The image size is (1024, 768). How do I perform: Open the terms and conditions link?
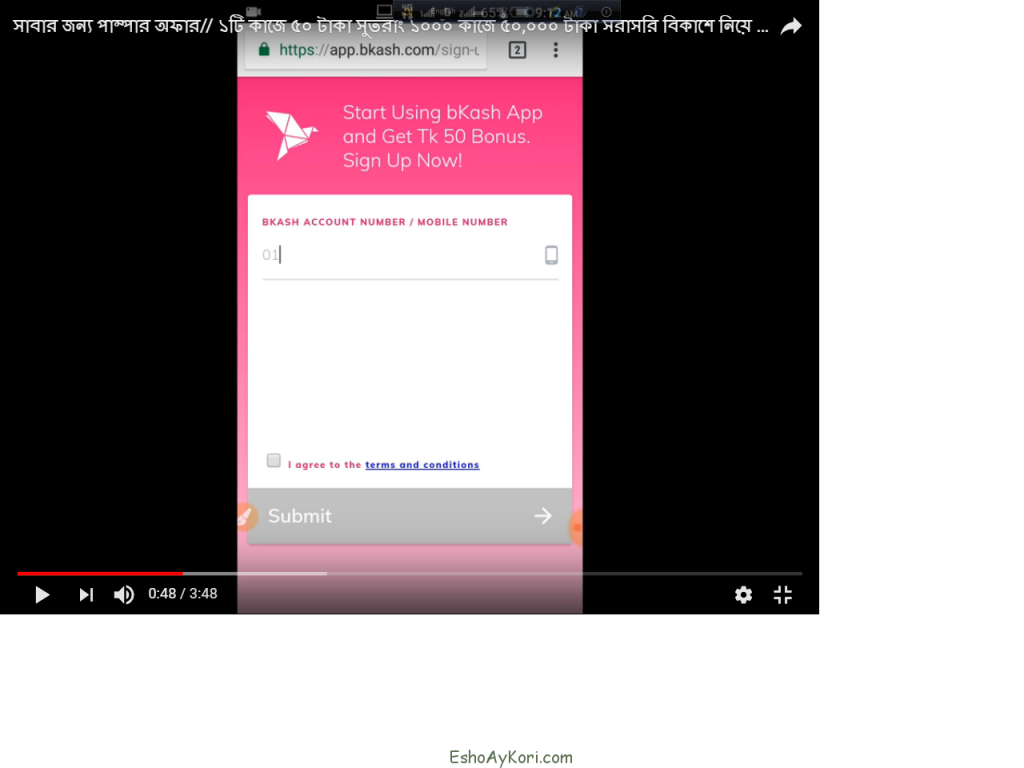(422, 465)
